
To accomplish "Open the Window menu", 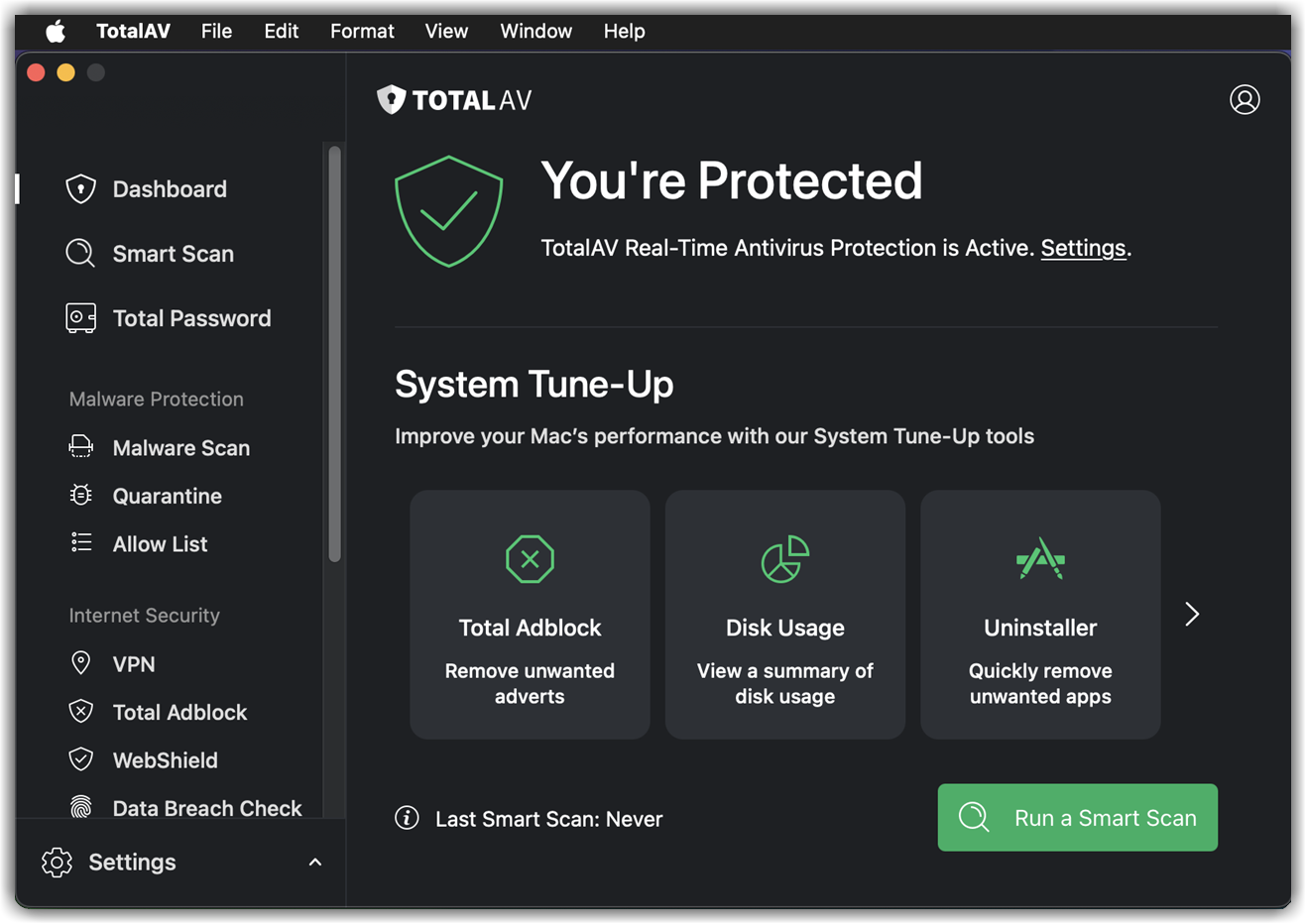I will point(535,31).
